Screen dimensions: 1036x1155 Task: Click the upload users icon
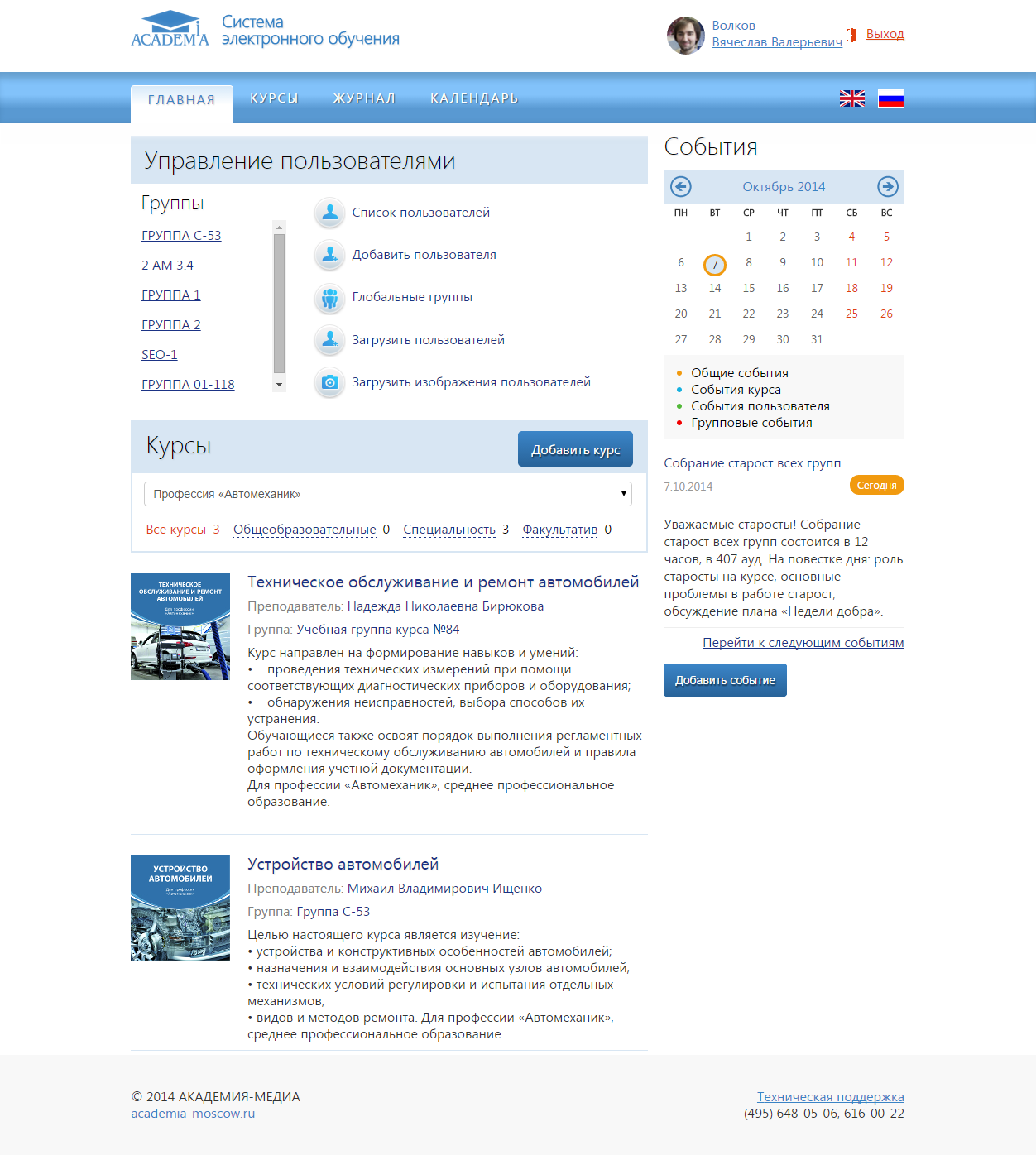[x=329, y=340]
